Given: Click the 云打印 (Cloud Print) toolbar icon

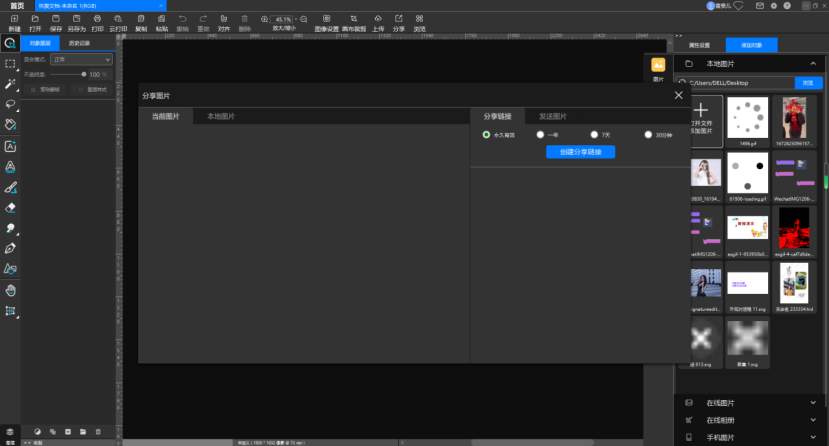Looking at the screenshot, I should 118,20.
